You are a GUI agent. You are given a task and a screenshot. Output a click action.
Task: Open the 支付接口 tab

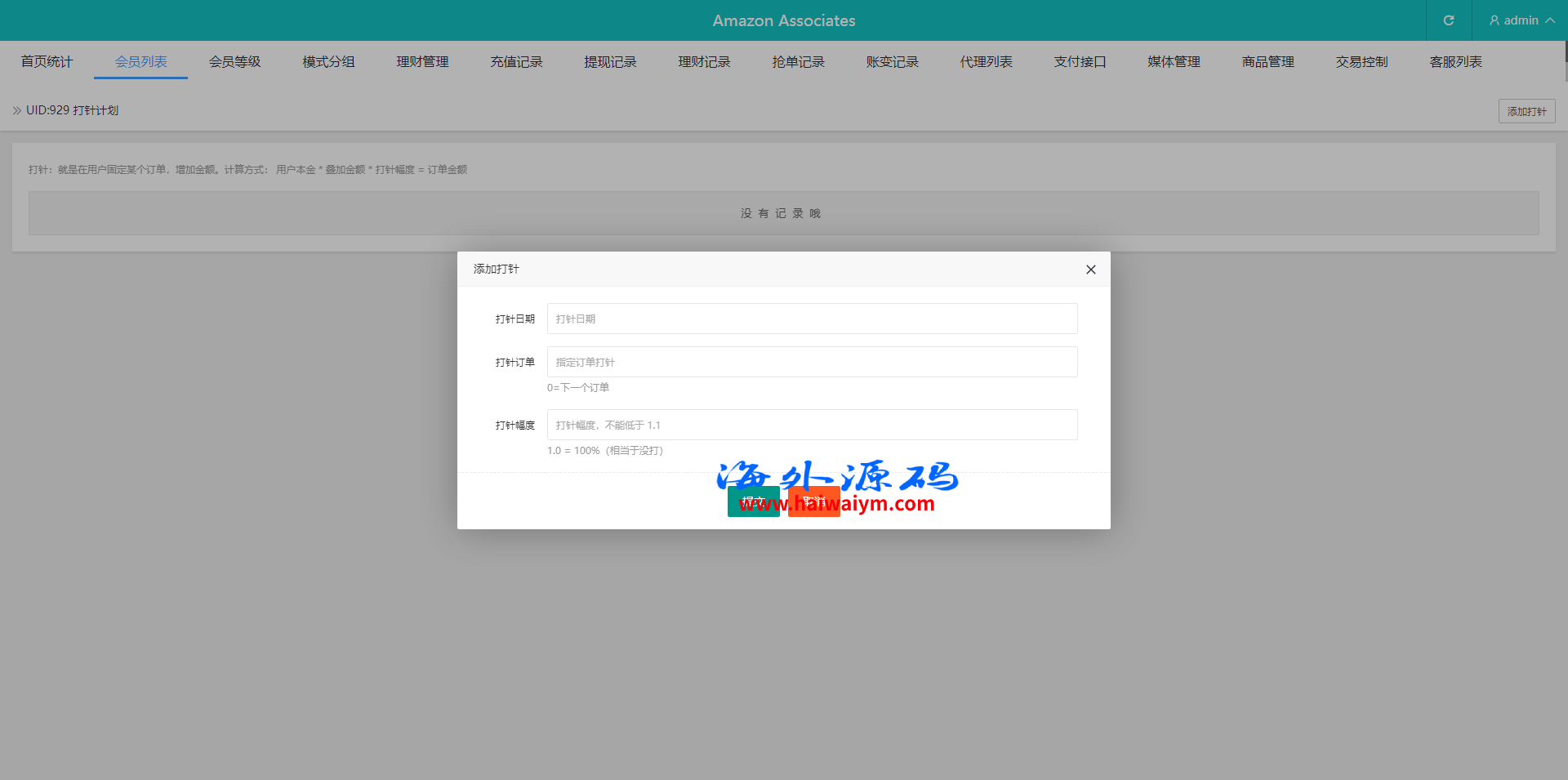1080,62
